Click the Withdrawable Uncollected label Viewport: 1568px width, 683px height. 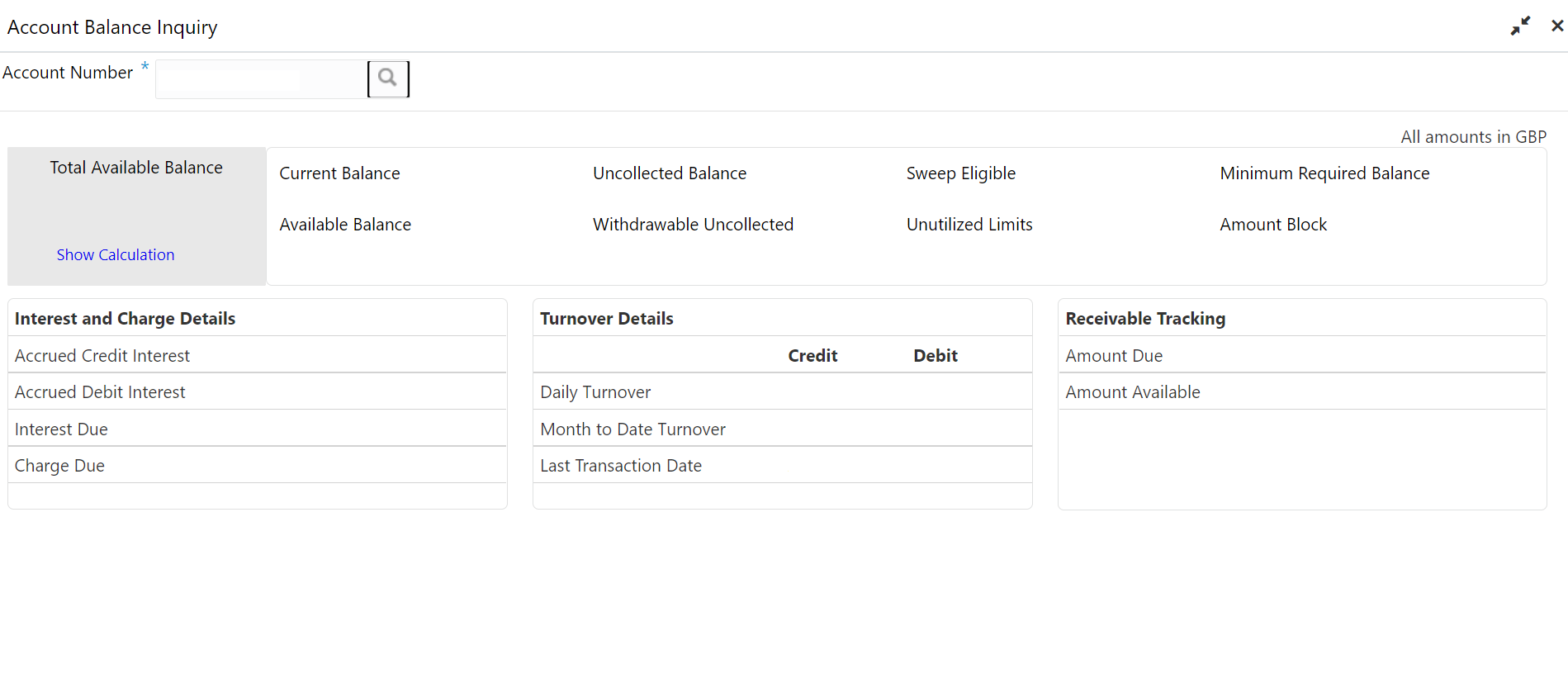(x=693, y=225)
